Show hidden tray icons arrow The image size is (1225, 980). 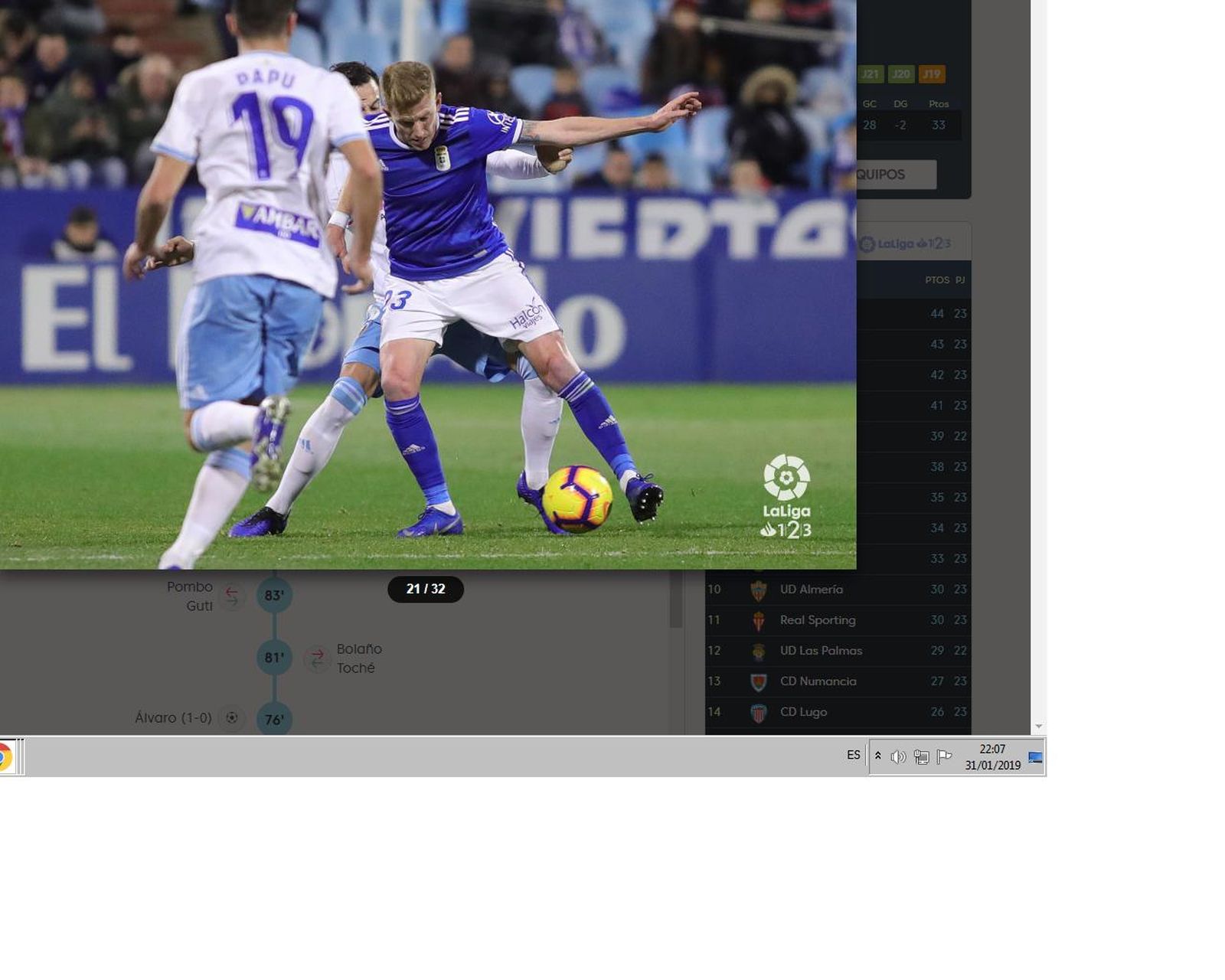click(877, 756)
